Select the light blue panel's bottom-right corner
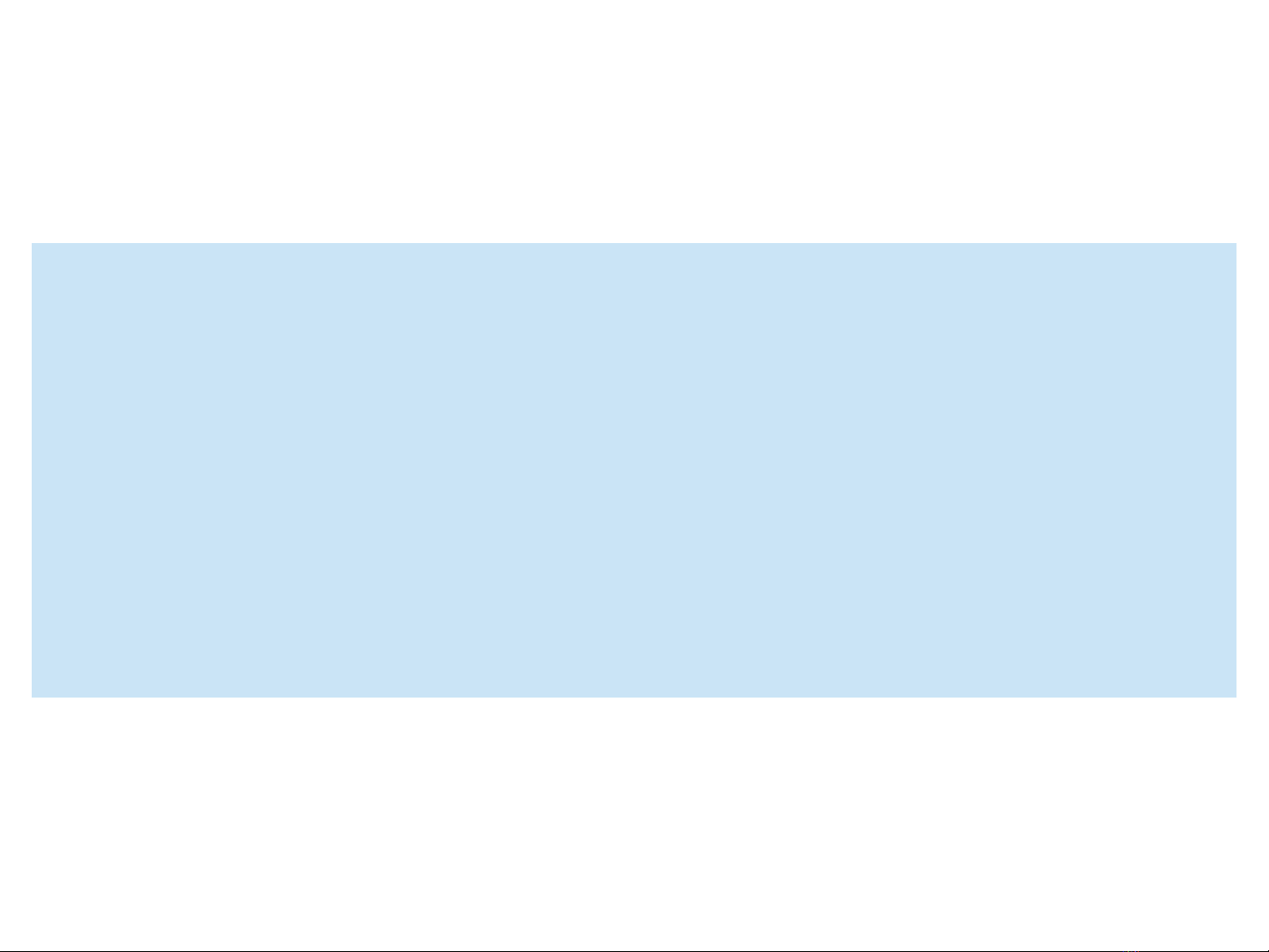1269x952 pixels. pyautogui.click(x=1236, y=697)
